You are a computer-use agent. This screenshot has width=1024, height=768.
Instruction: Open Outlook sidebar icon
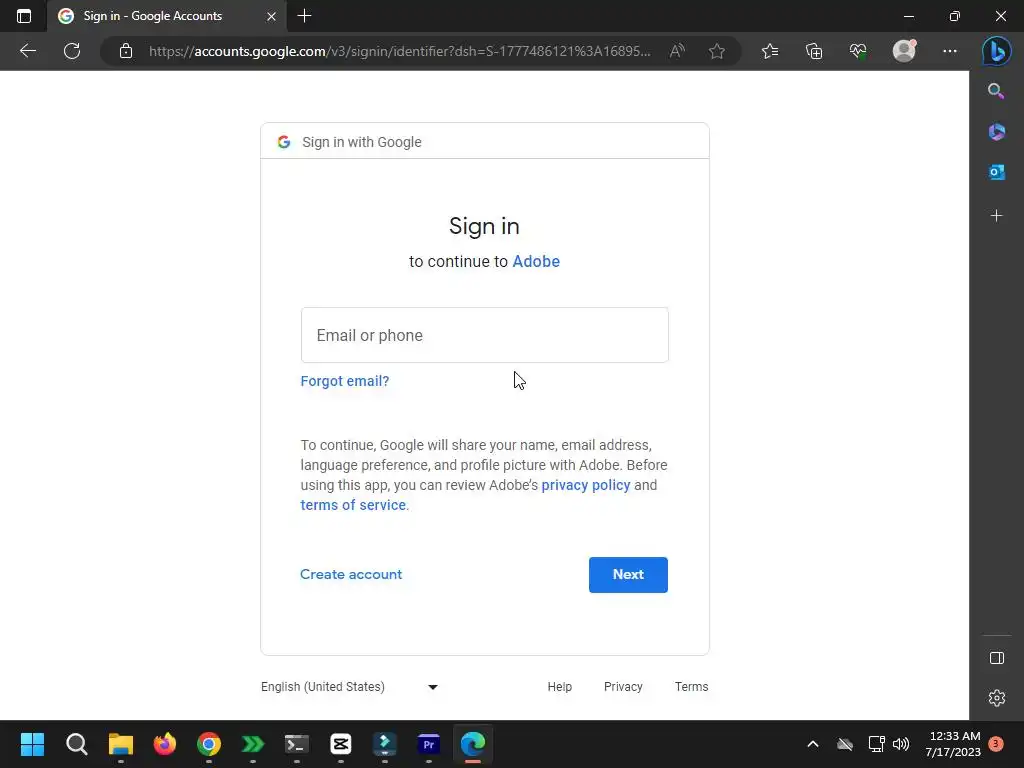[x=997, y=172]
